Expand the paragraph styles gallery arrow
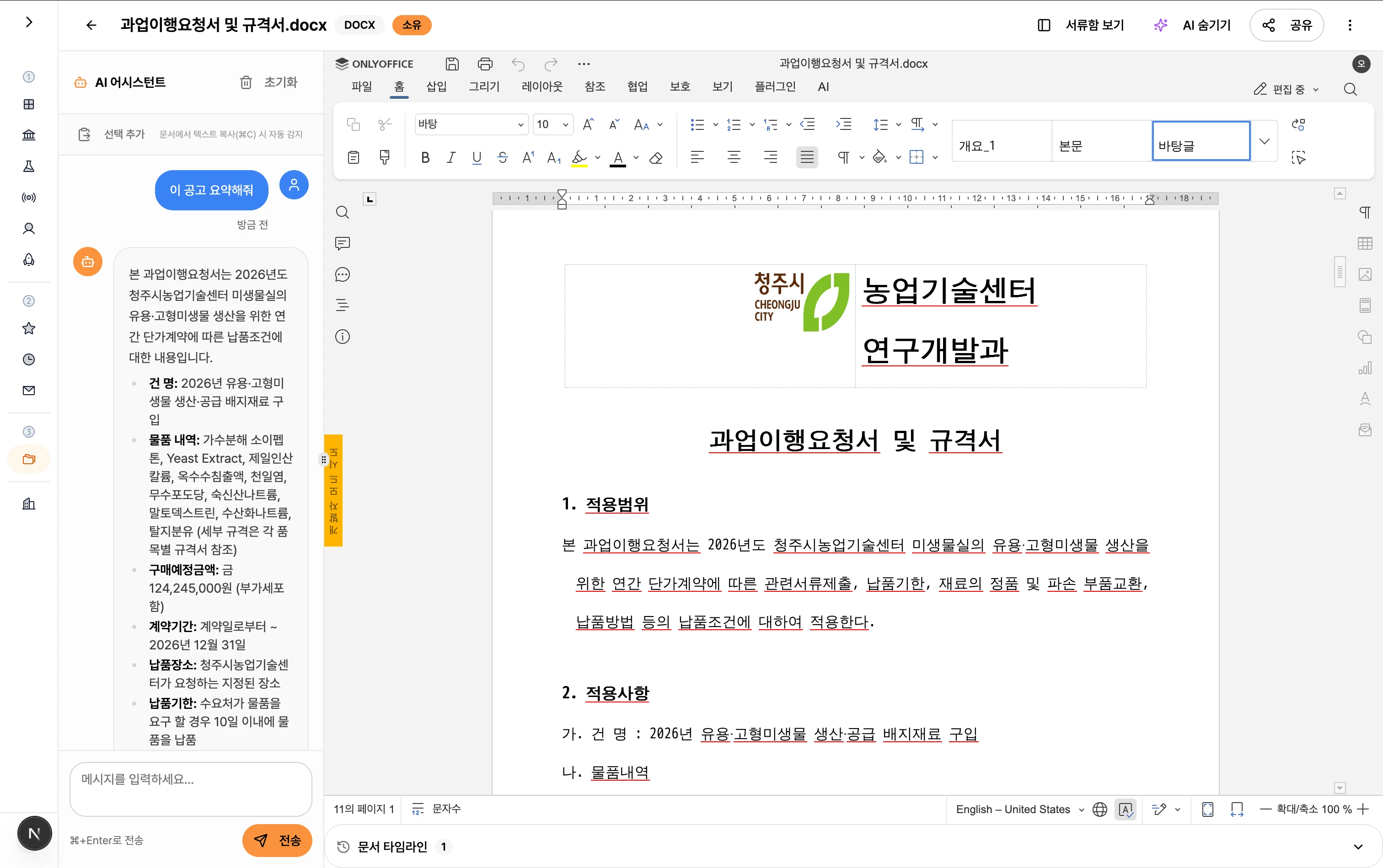This screenshot has width=1383, height=868. [x=1264, y=141]
